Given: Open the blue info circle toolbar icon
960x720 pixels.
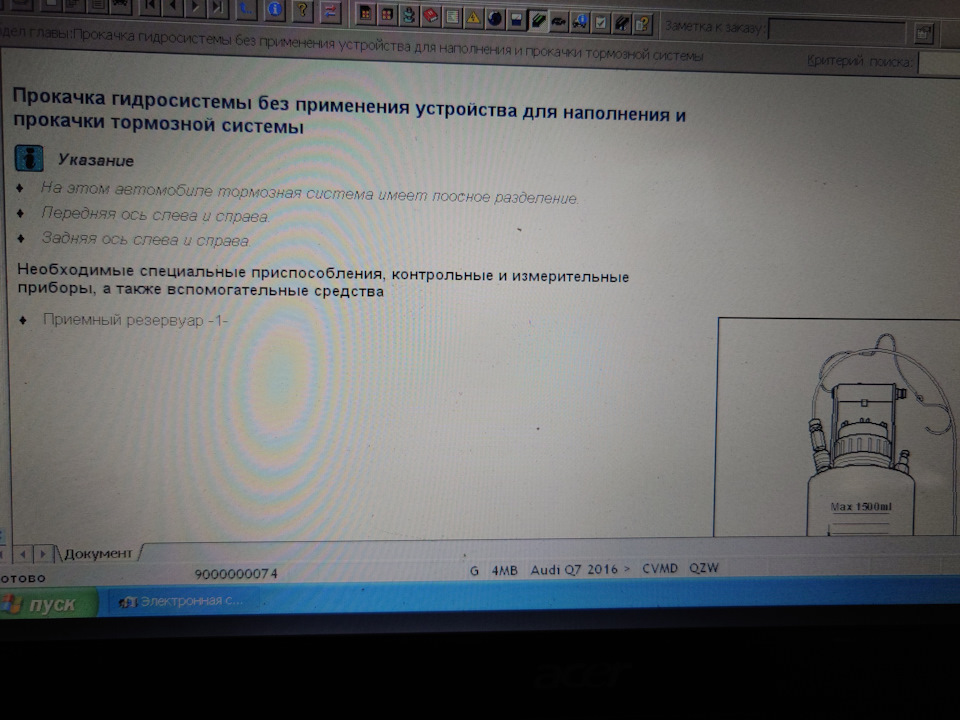Looking at the screenshot, I should coord(274,10).
